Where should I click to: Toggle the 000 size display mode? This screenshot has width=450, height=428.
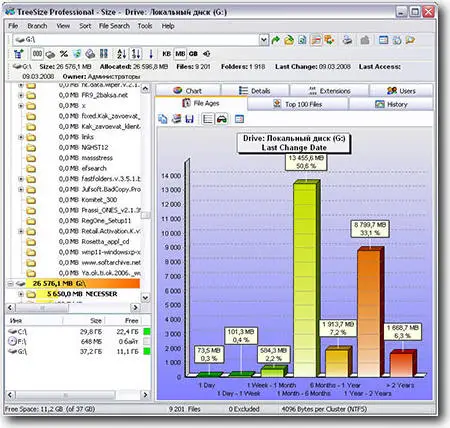[x=37, y=54]
